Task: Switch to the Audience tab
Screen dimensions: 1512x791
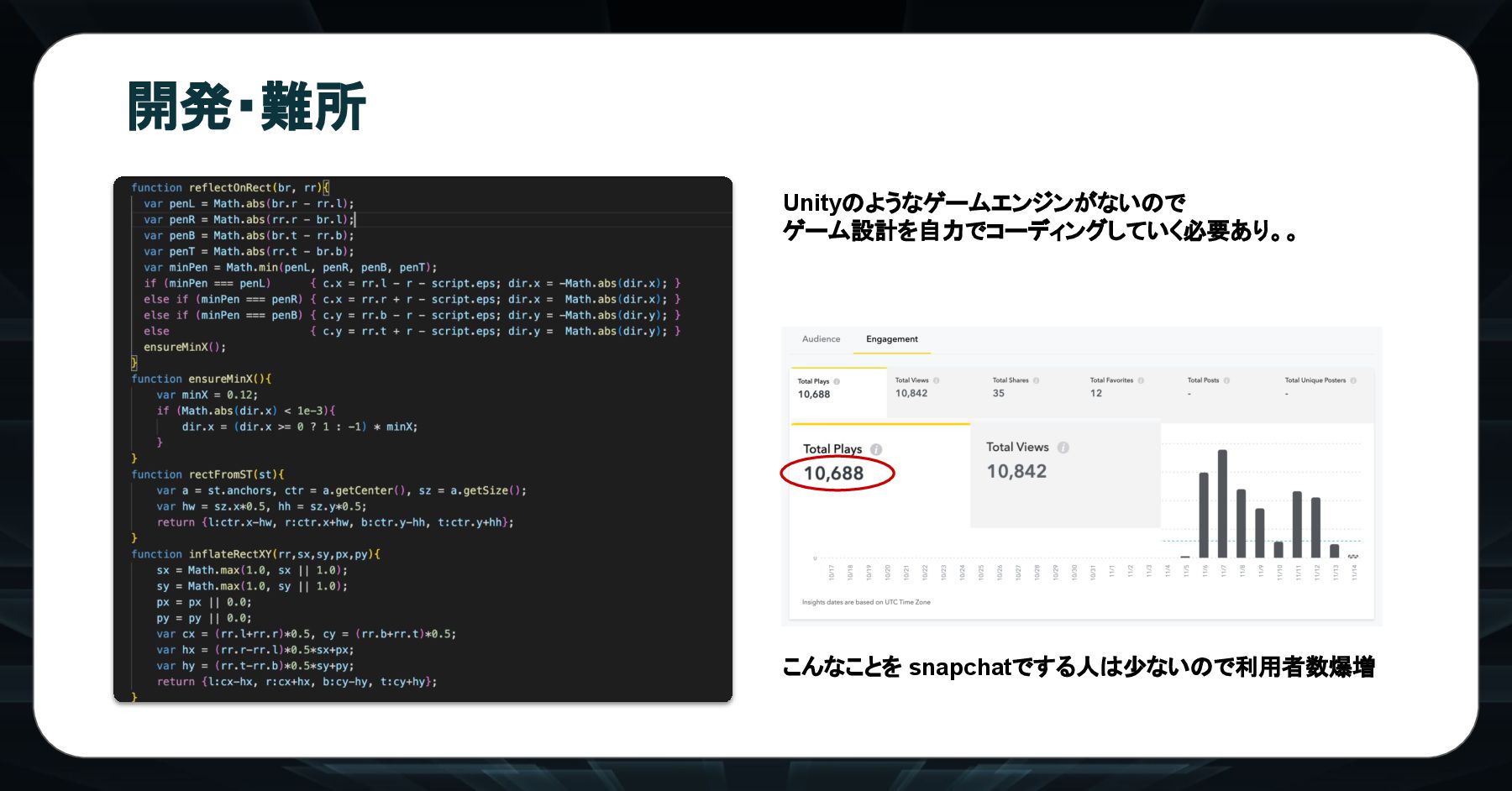Action: pyautogui.click(x=821, y=339)
